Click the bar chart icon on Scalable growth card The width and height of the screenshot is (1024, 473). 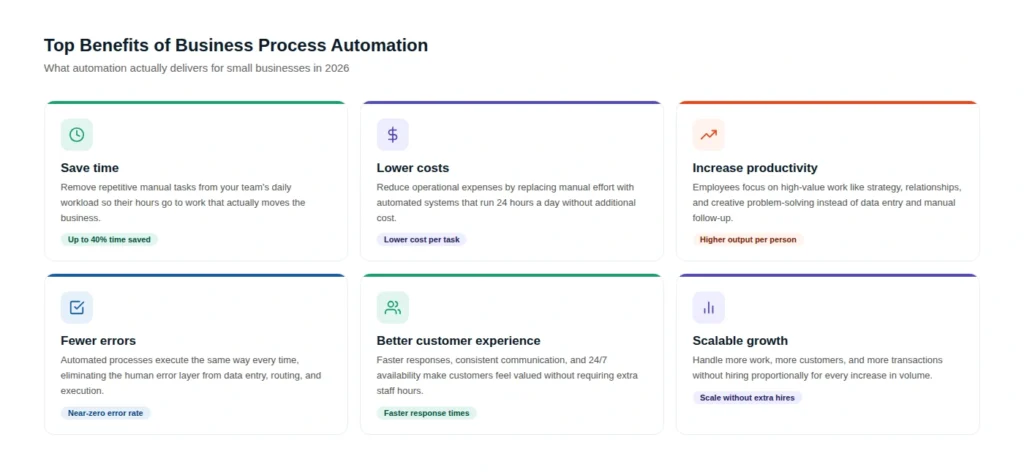[x=709, y=308]
